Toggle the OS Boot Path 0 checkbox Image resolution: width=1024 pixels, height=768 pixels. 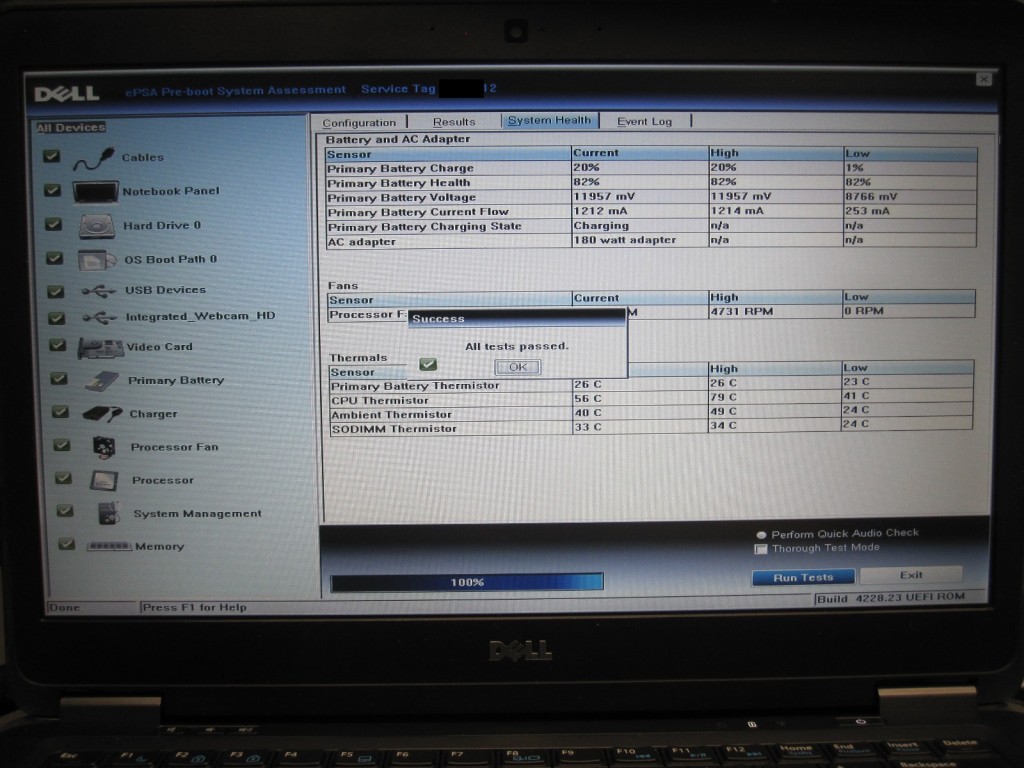click(55, 258)
